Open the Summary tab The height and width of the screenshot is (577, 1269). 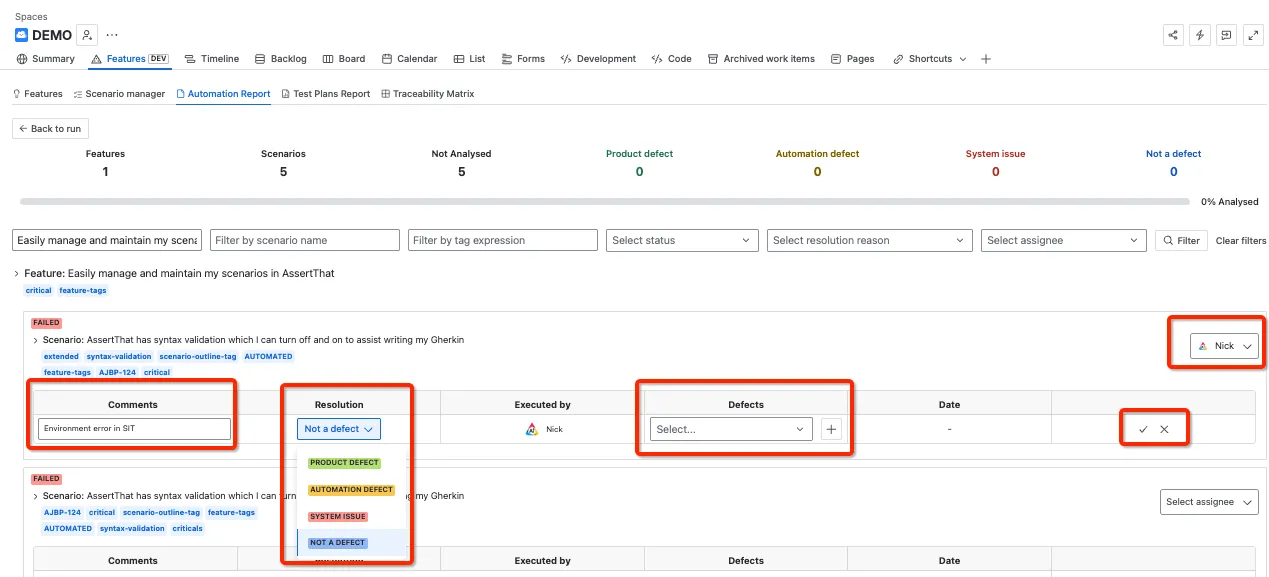point(46,59)
